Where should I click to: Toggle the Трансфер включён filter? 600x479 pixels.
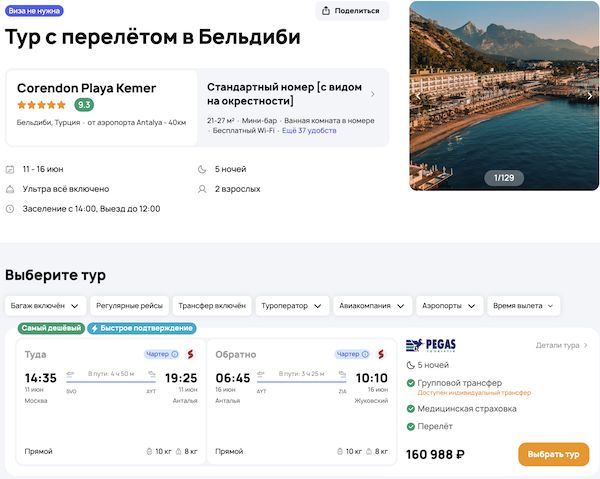pos(211,305)
